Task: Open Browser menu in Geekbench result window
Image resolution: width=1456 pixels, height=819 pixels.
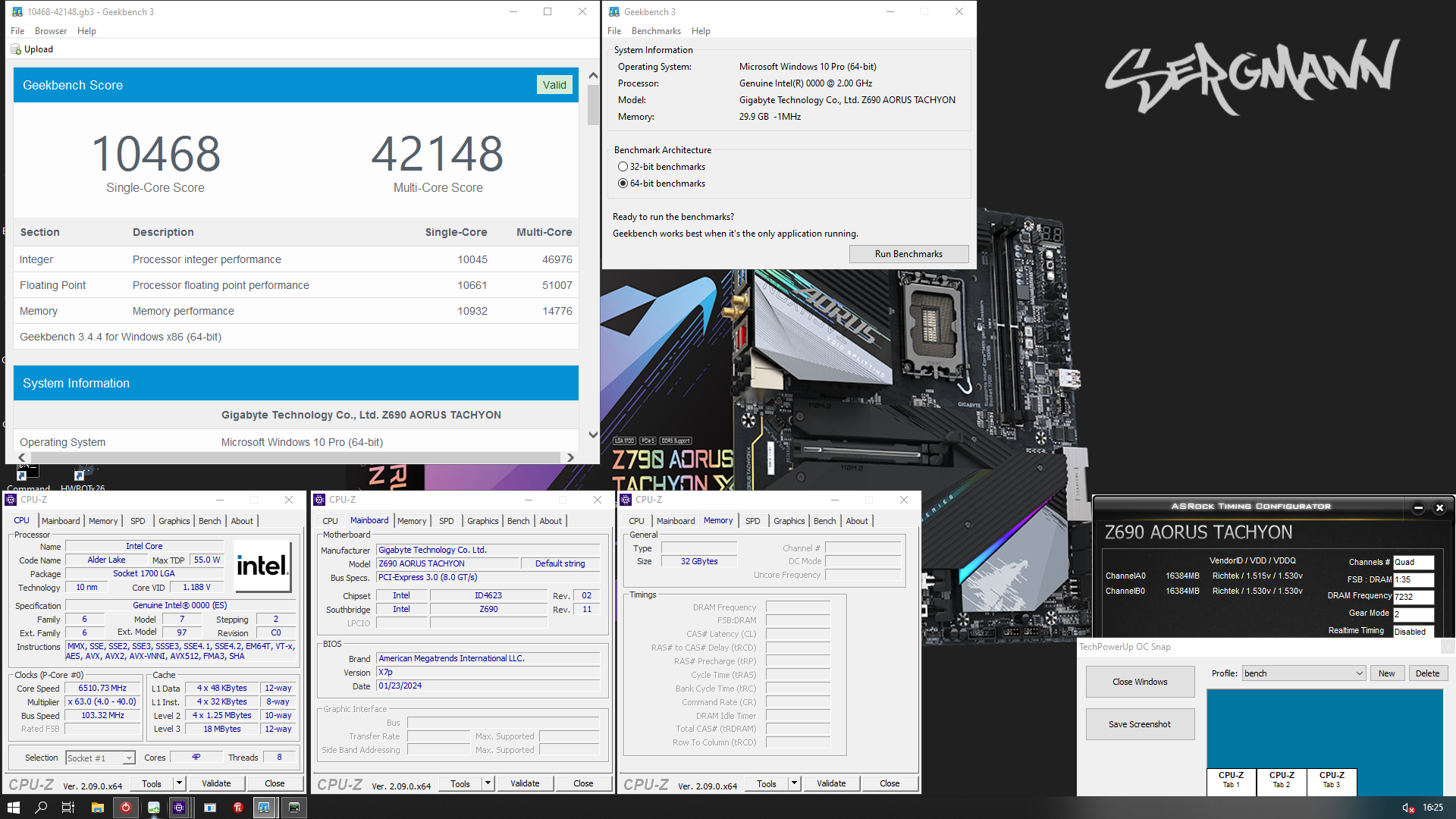Action: tap(51, 31)
